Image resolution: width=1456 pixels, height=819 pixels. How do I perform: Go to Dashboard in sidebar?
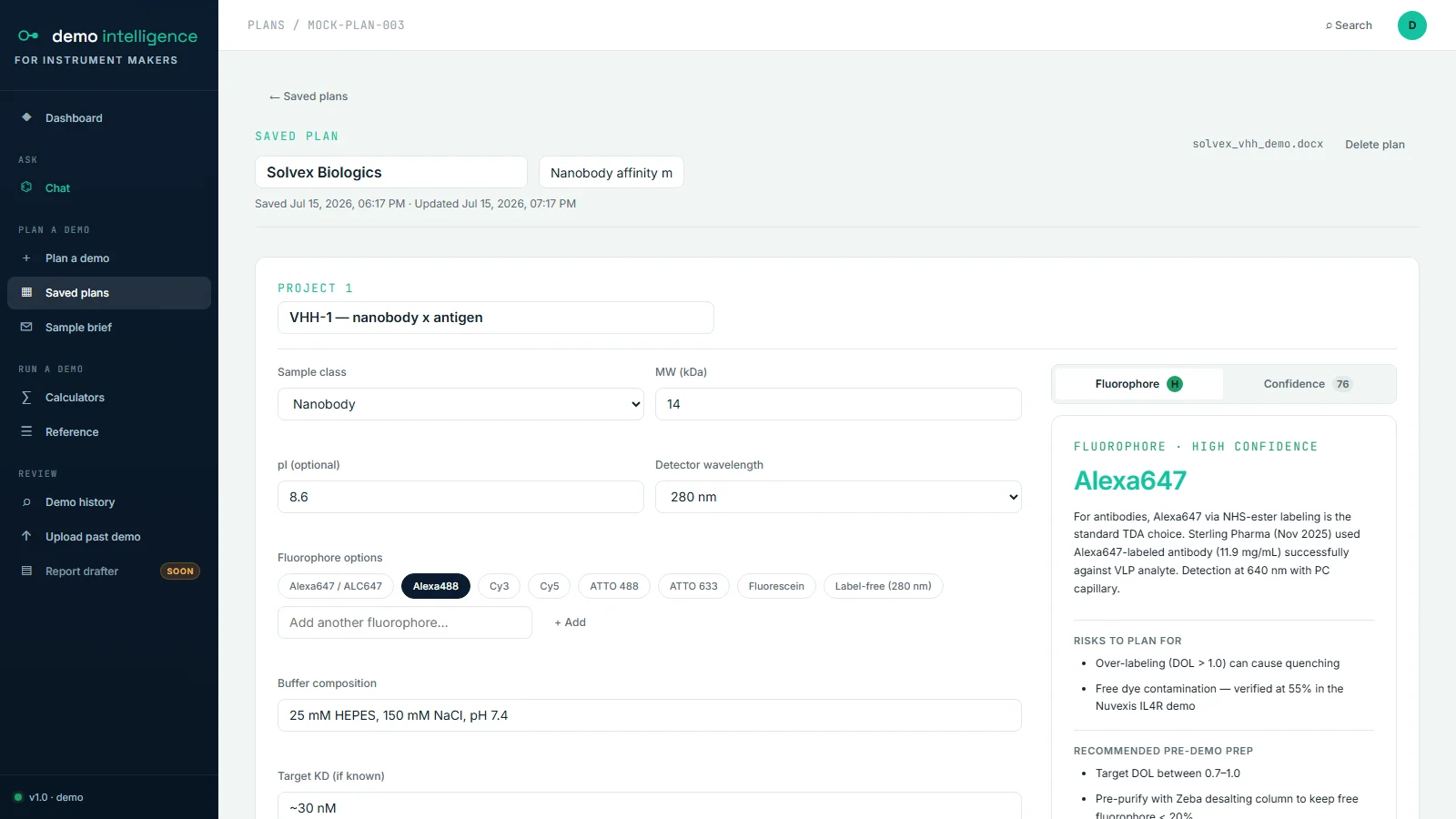tap(109, 118)
